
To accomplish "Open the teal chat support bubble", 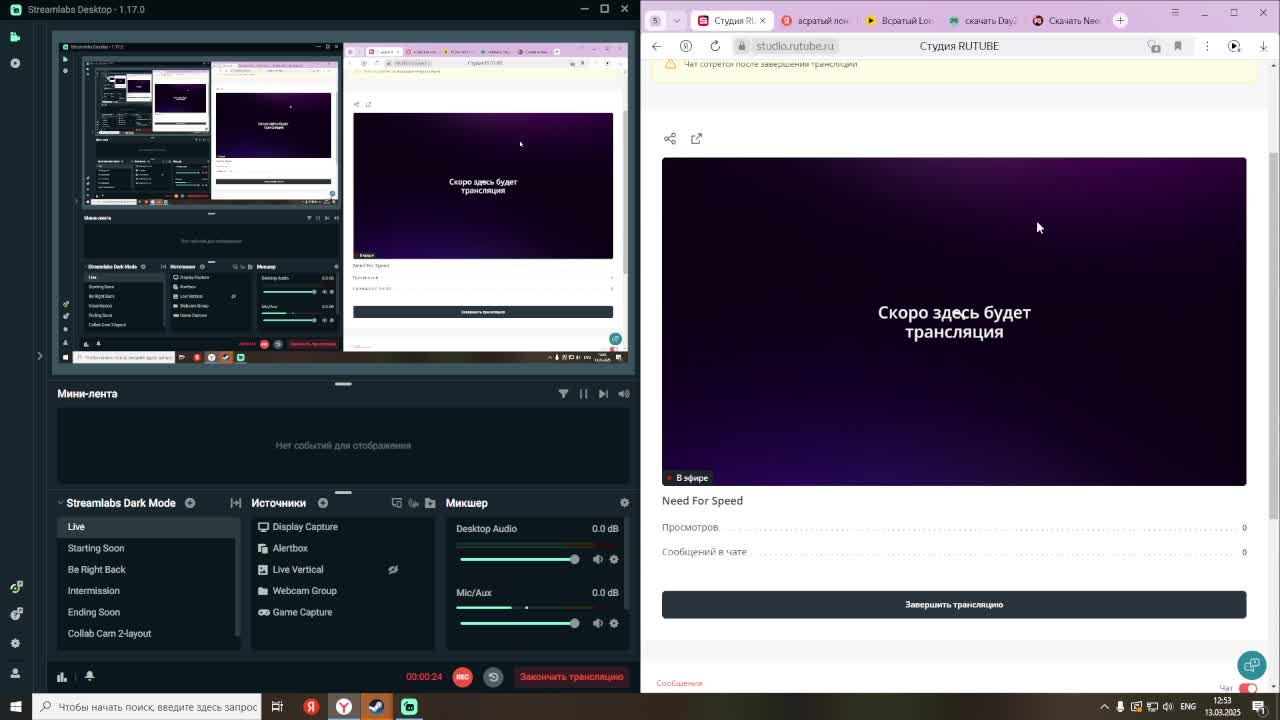I will pyautogui.click(x=1251, y=664).
